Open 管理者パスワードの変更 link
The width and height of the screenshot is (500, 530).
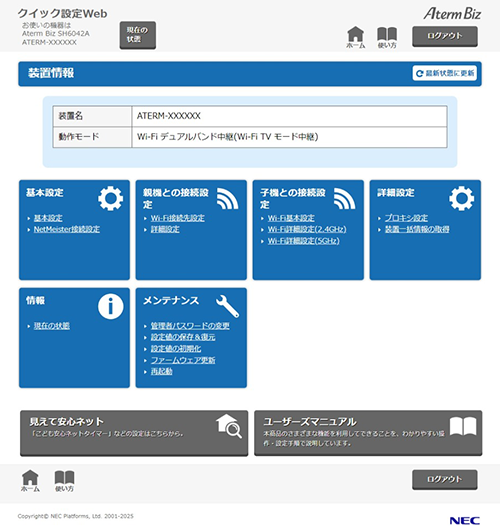click(x=190, y=326)
